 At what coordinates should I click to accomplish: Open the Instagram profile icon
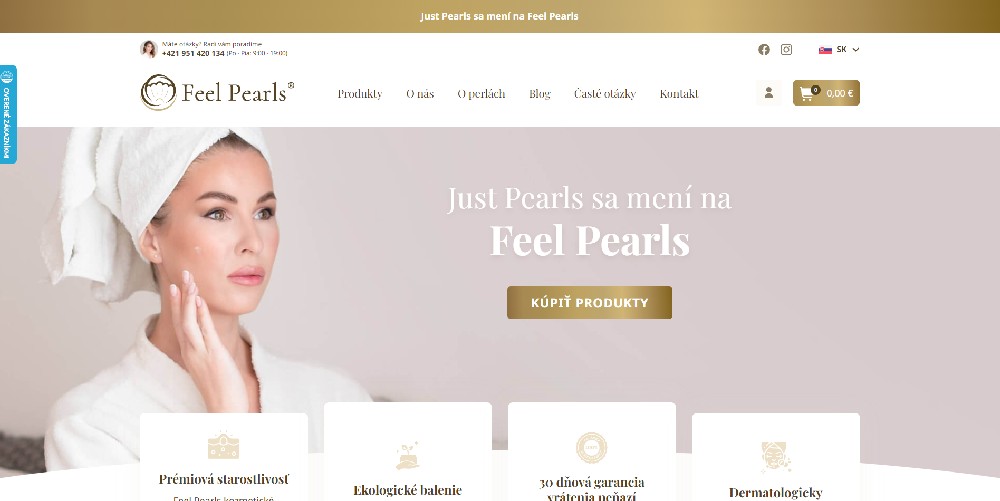pos(786,50)
